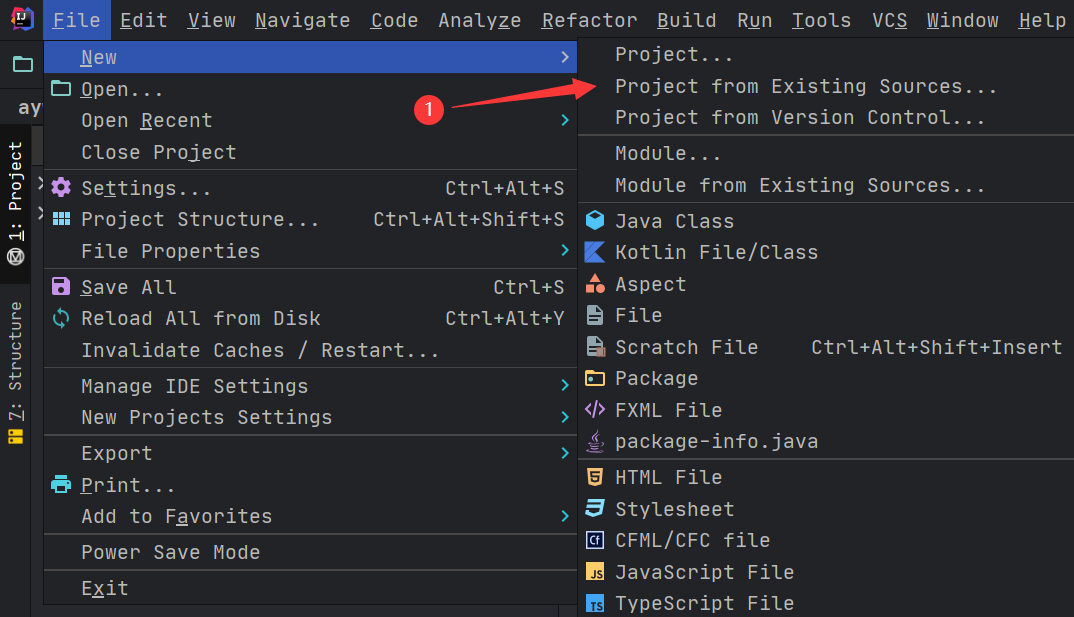Click the Java Class icon
1074x617 pixels.
pyautogui.click(x=595, y=221)
